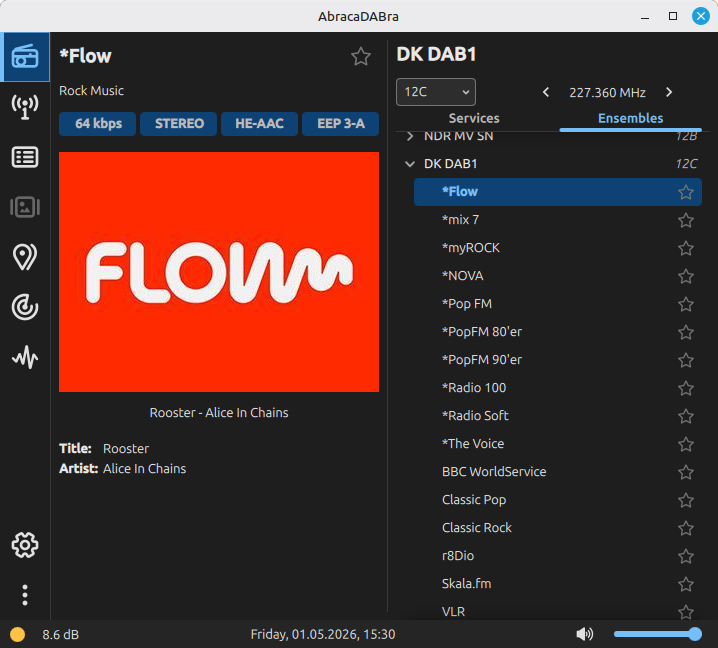718x648 pixels.
Task: Click Rooster - Alice In Chains label
Action: (x=219, y=413)
